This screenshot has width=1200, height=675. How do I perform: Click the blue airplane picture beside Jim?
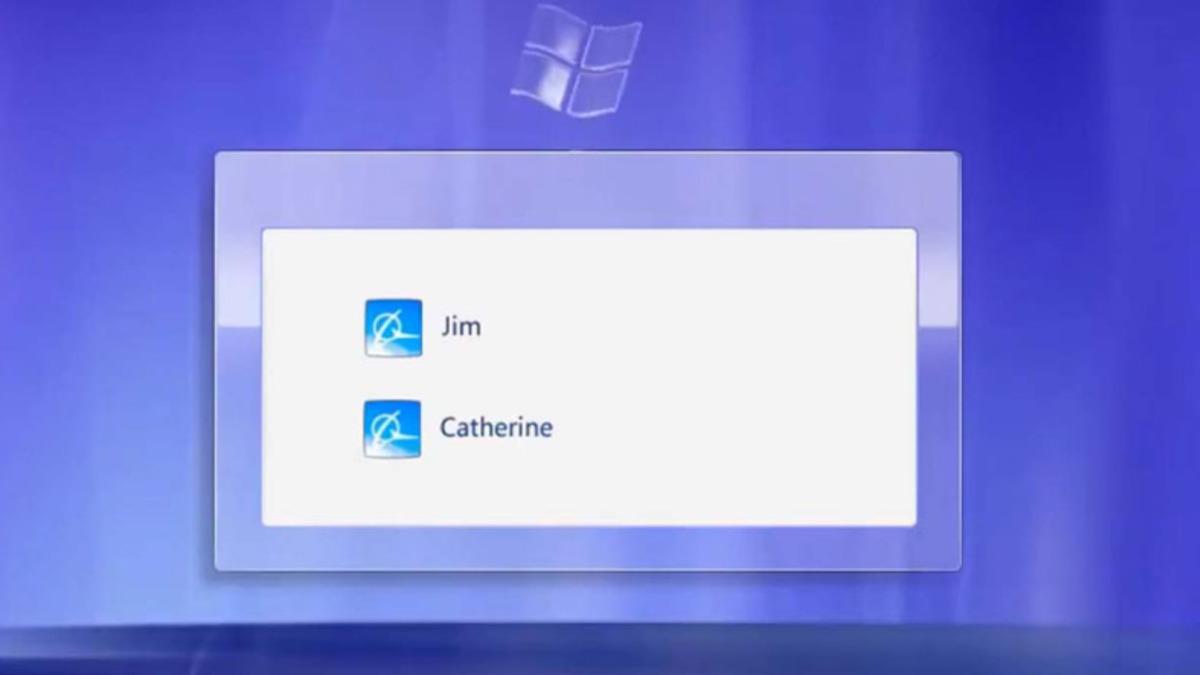pyautogui.click(x=392, y=325)
